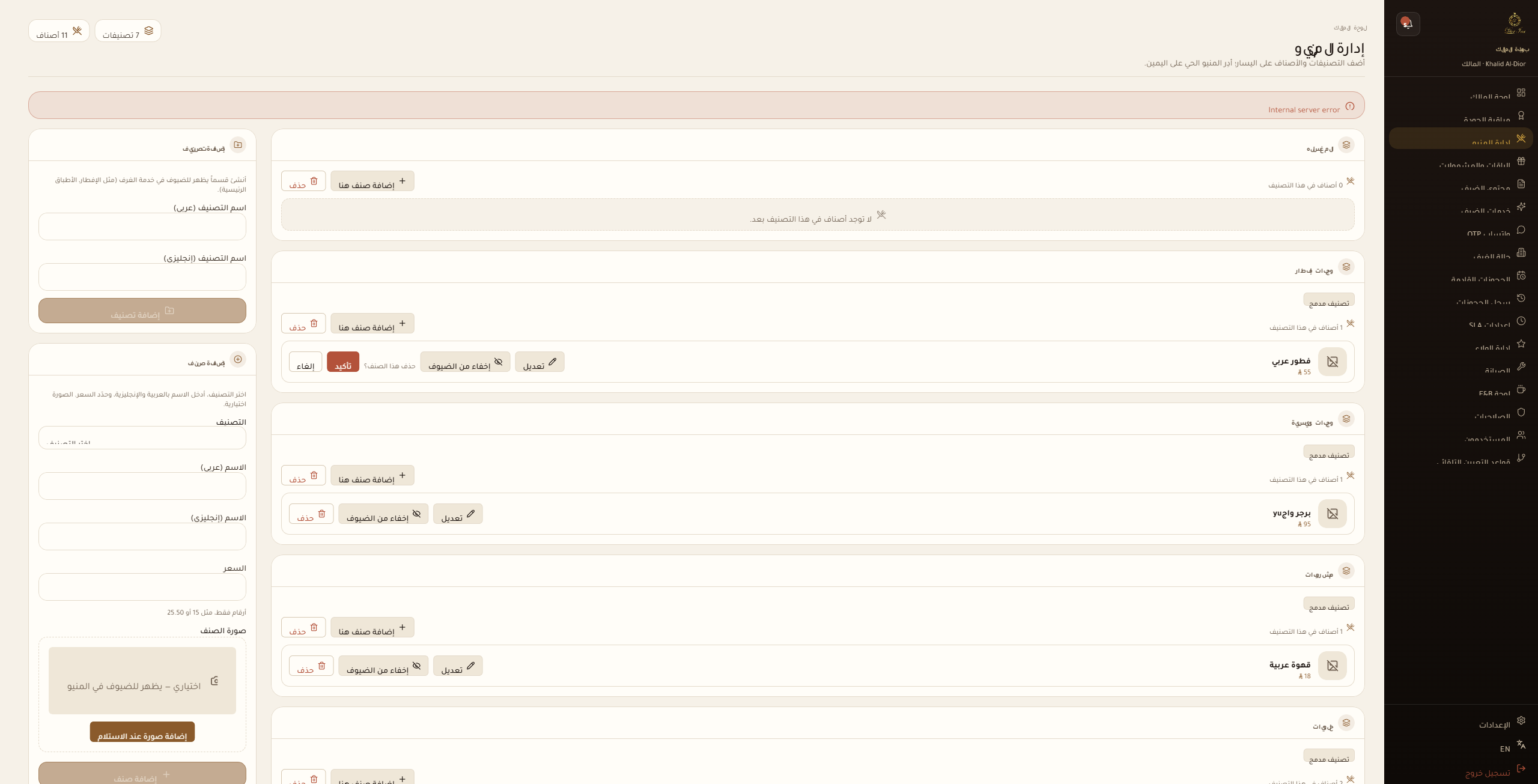Image resolution: width=1538 pixels, height=784 pixels.
Task: Hide فطور عربي from guests
Action: [x=465, y=362]
